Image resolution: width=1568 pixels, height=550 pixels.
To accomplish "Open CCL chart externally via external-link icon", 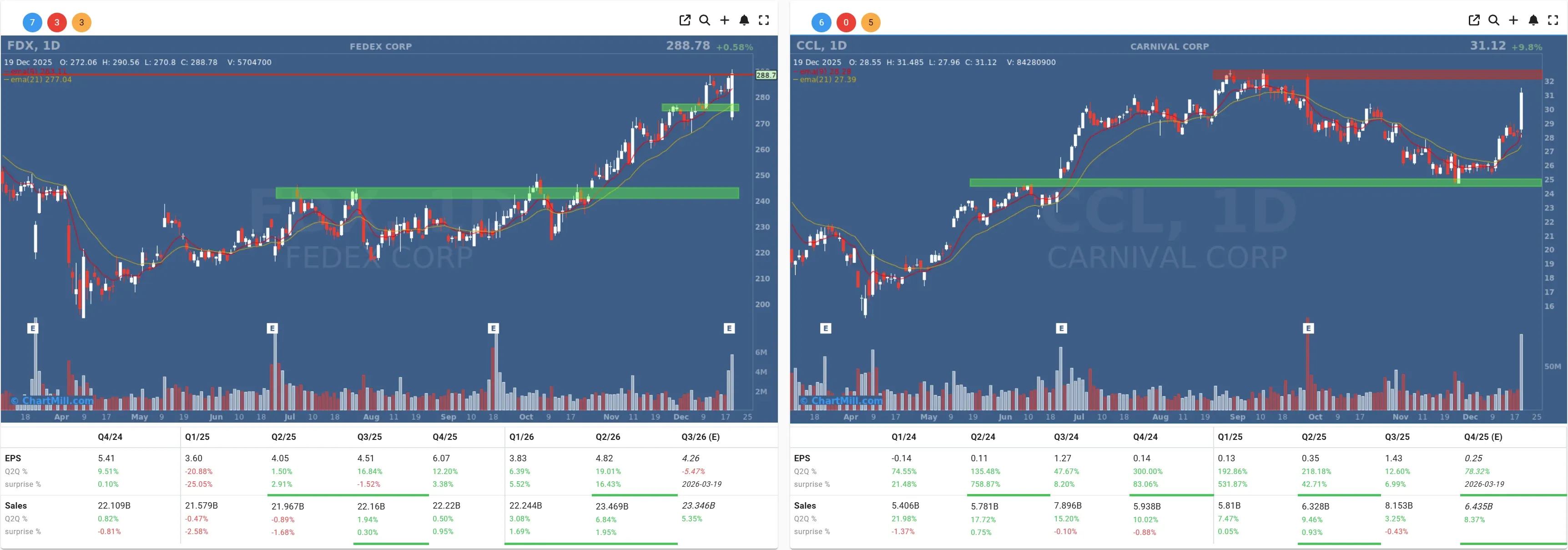I will [x=1474, y=20].
